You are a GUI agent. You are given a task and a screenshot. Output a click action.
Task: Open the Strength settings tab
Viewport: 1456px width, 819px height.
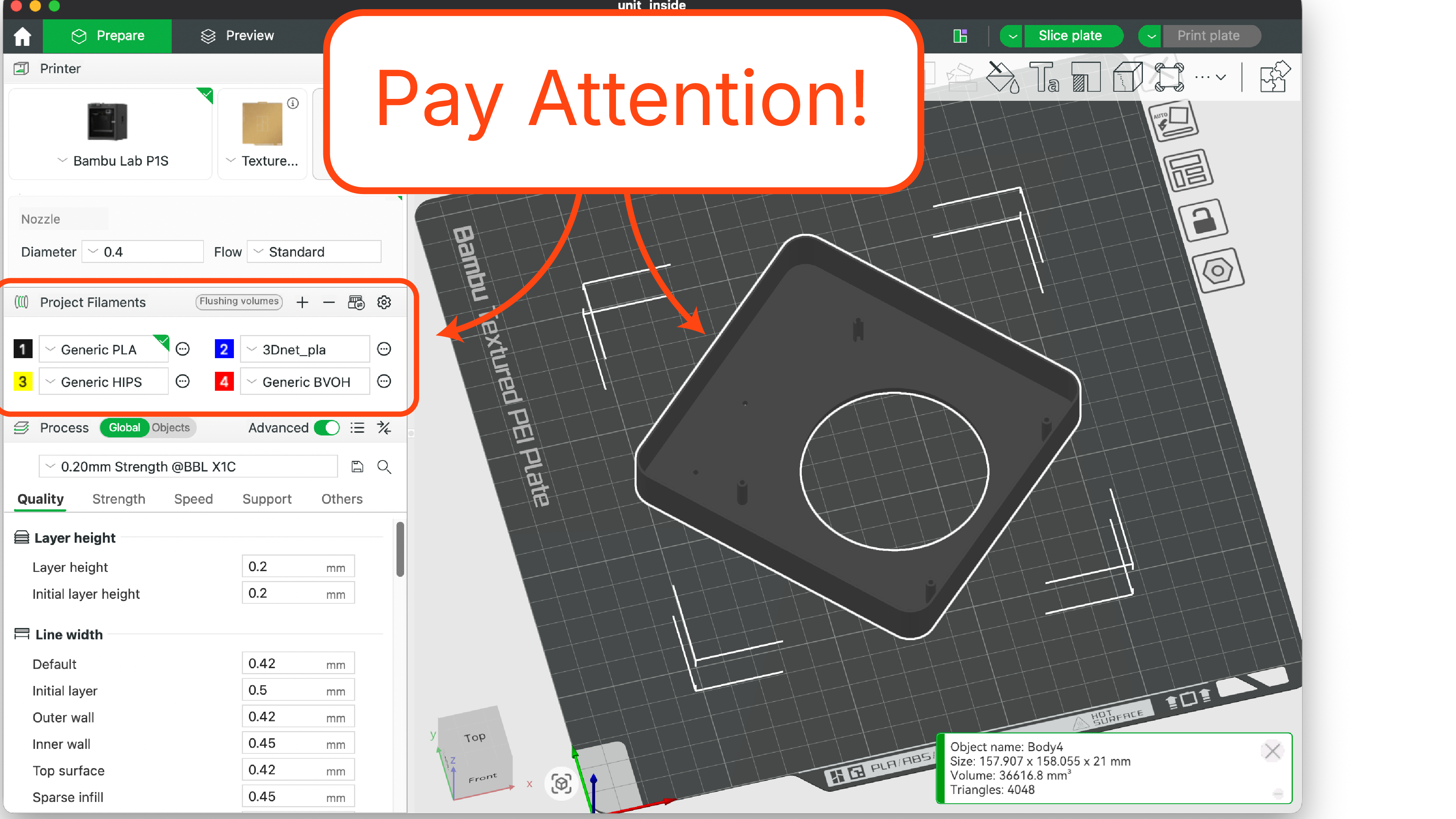pos(119,498)
